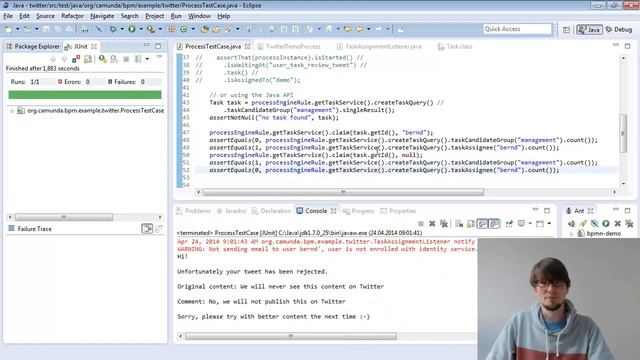This screenshot has width=640, height=360.
Task: Click Add Buildfiles with Search in Ant
Action: point(583,223)
